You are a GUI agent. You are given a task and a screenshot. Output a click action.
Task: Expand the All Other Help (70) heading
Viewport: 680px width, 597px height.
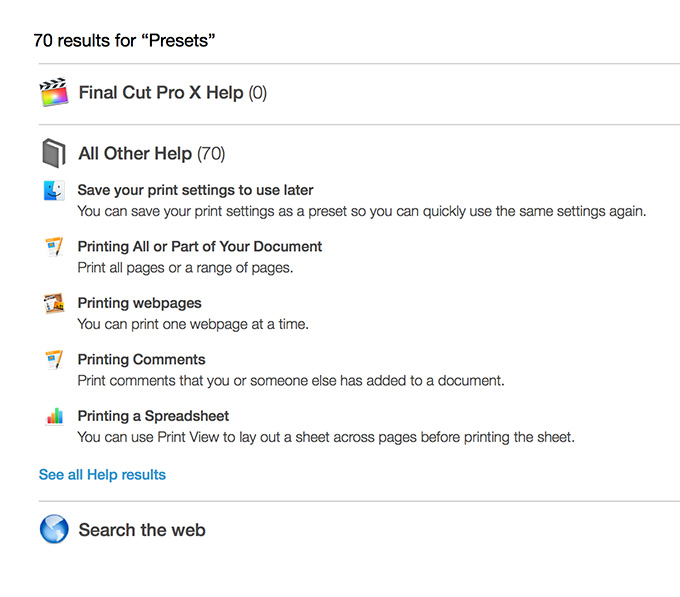coord(152,153)
